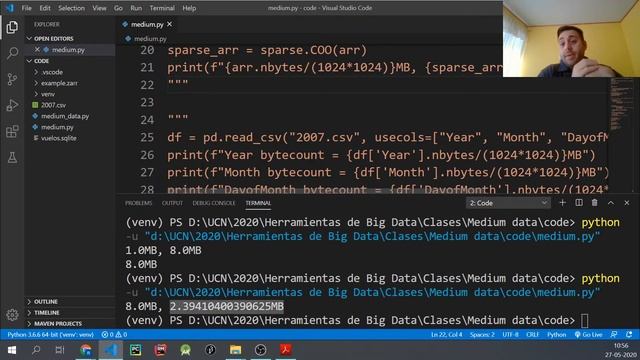Open Windows taskbar search
The image size is (640, 360).
[36, 350]
